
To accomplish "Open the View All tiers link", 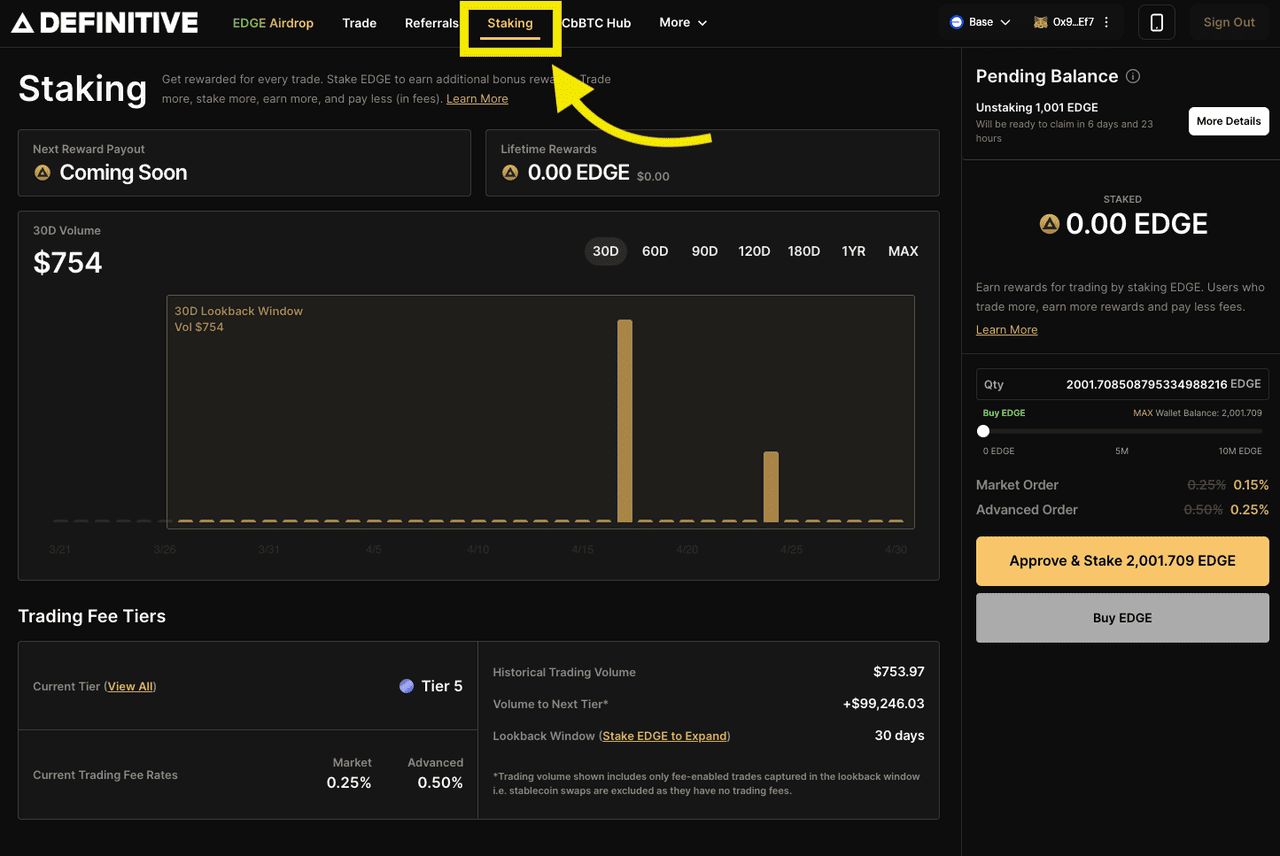I will coord(130,686).
